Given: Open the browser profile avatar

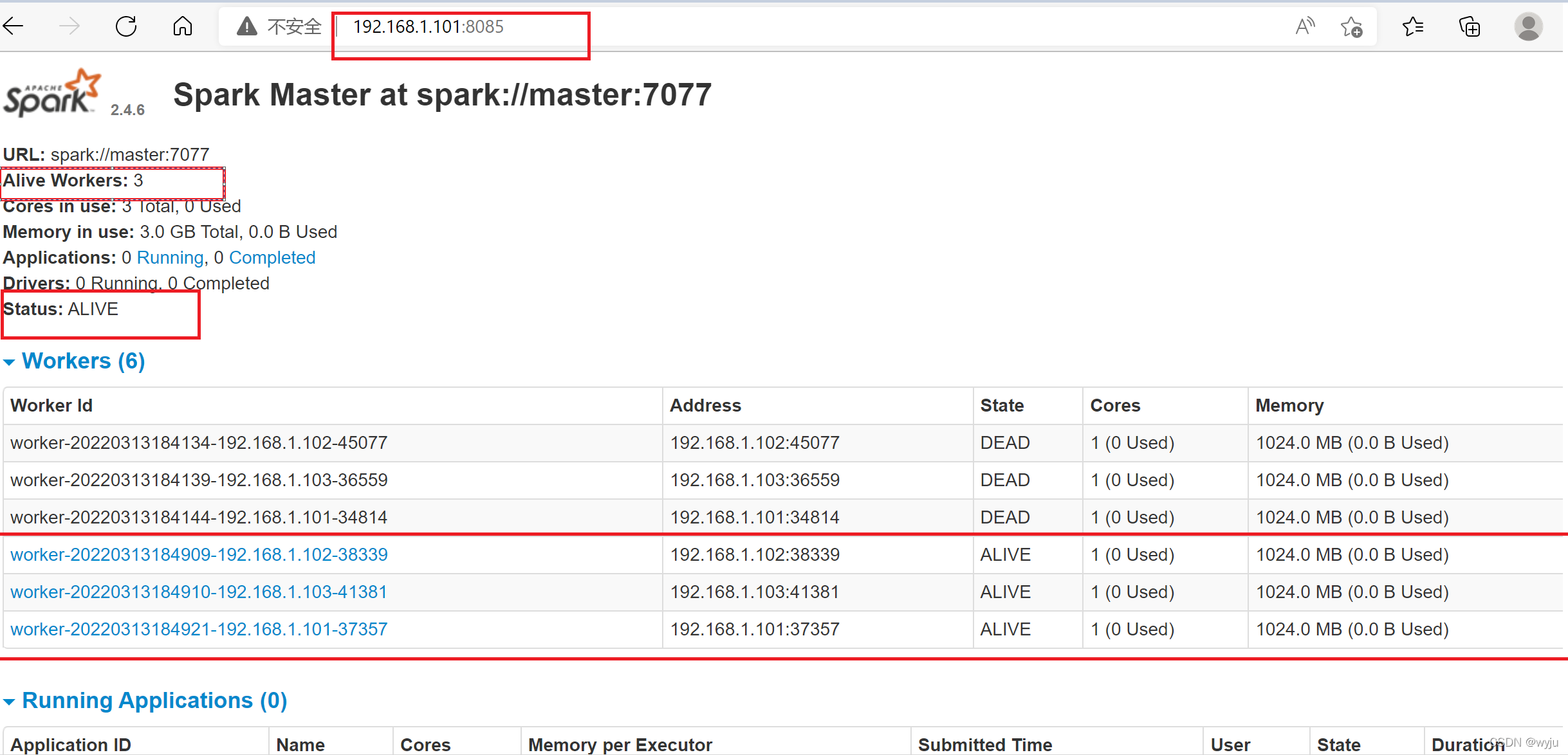Looking at the screenshot, I should [1529, 26].
